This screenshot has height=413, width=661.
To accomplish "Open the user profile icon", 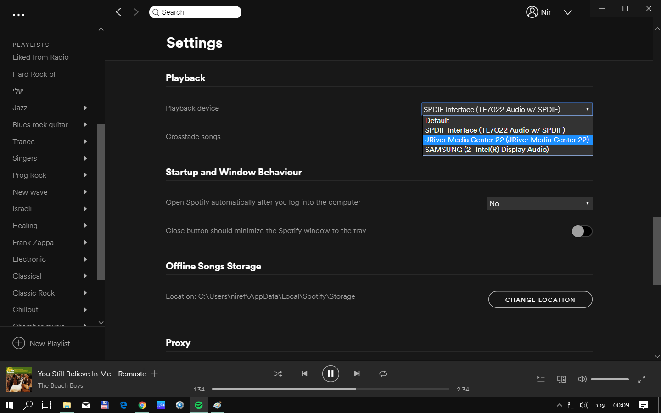I will (x=532, y=12).
